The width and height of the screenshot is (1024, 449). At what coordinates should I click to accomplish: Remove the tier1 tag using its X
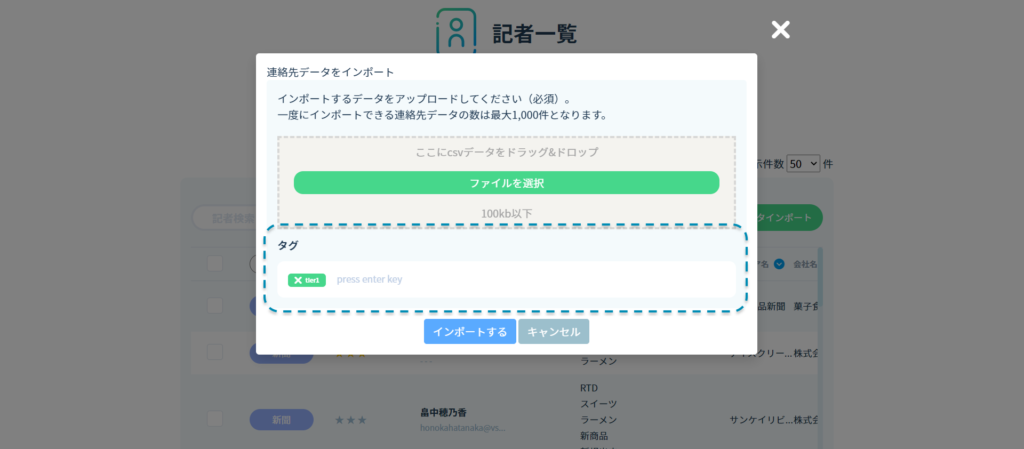pyautogui.click(x=297, y=280)
